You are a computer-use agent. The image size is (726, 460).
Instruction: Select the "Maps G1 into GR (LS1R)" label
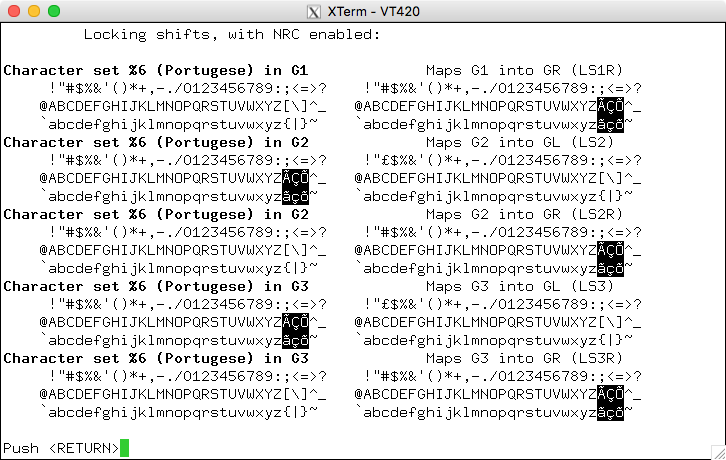(524, 70)
